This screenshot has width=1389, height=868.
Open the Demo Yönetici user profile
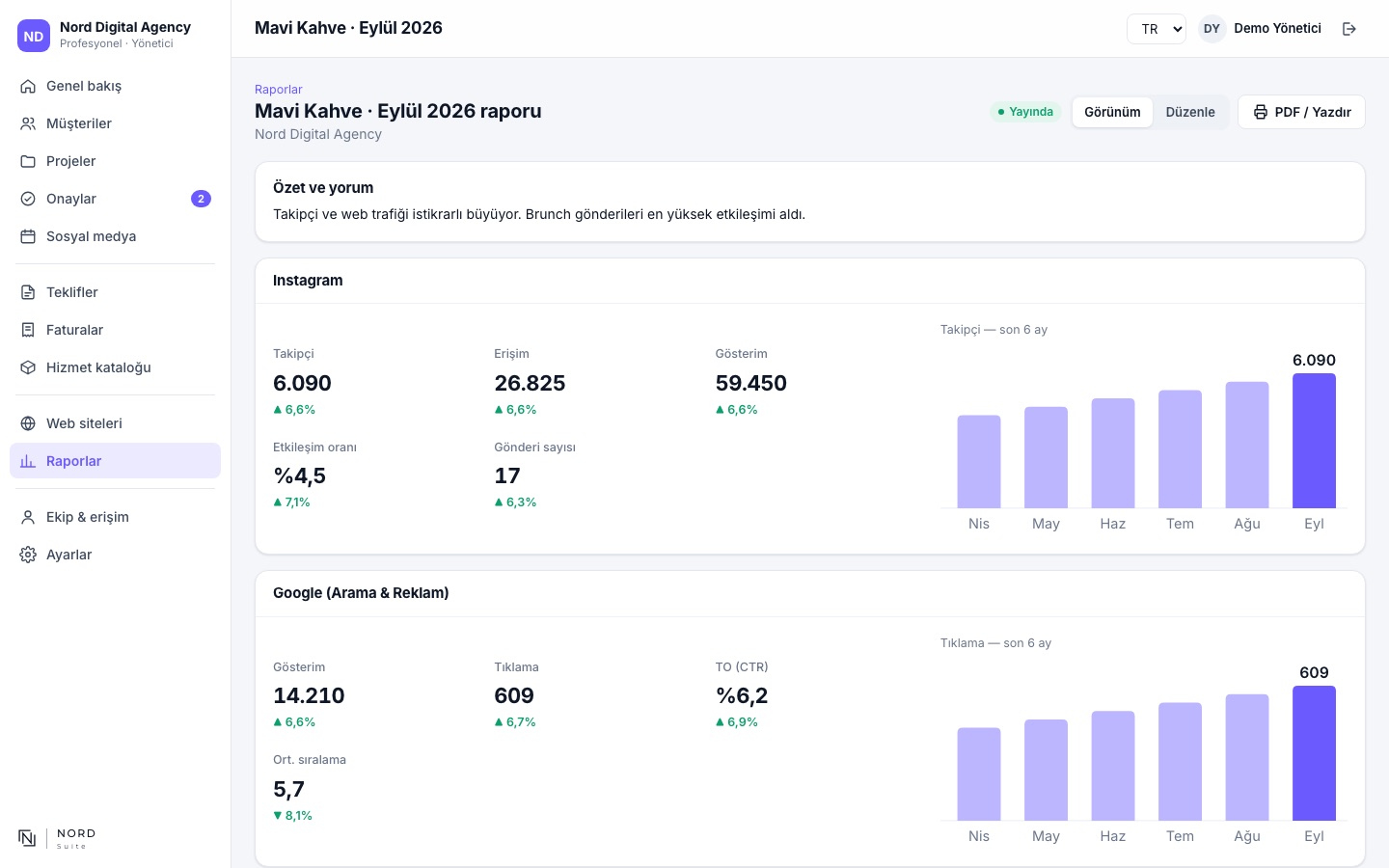coord(1260,29)
